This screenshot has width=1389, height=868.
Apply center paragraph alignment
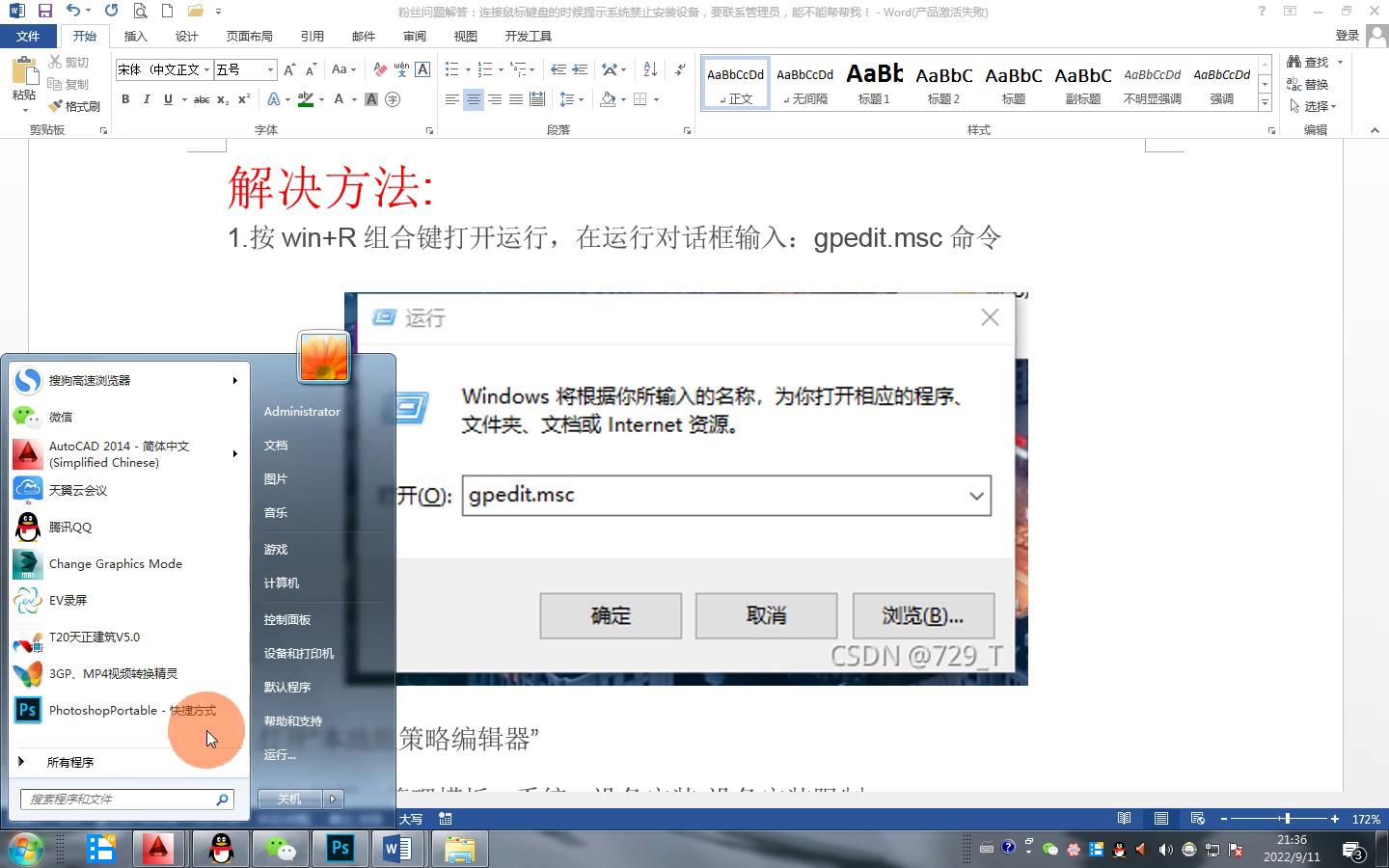[473, 99]
